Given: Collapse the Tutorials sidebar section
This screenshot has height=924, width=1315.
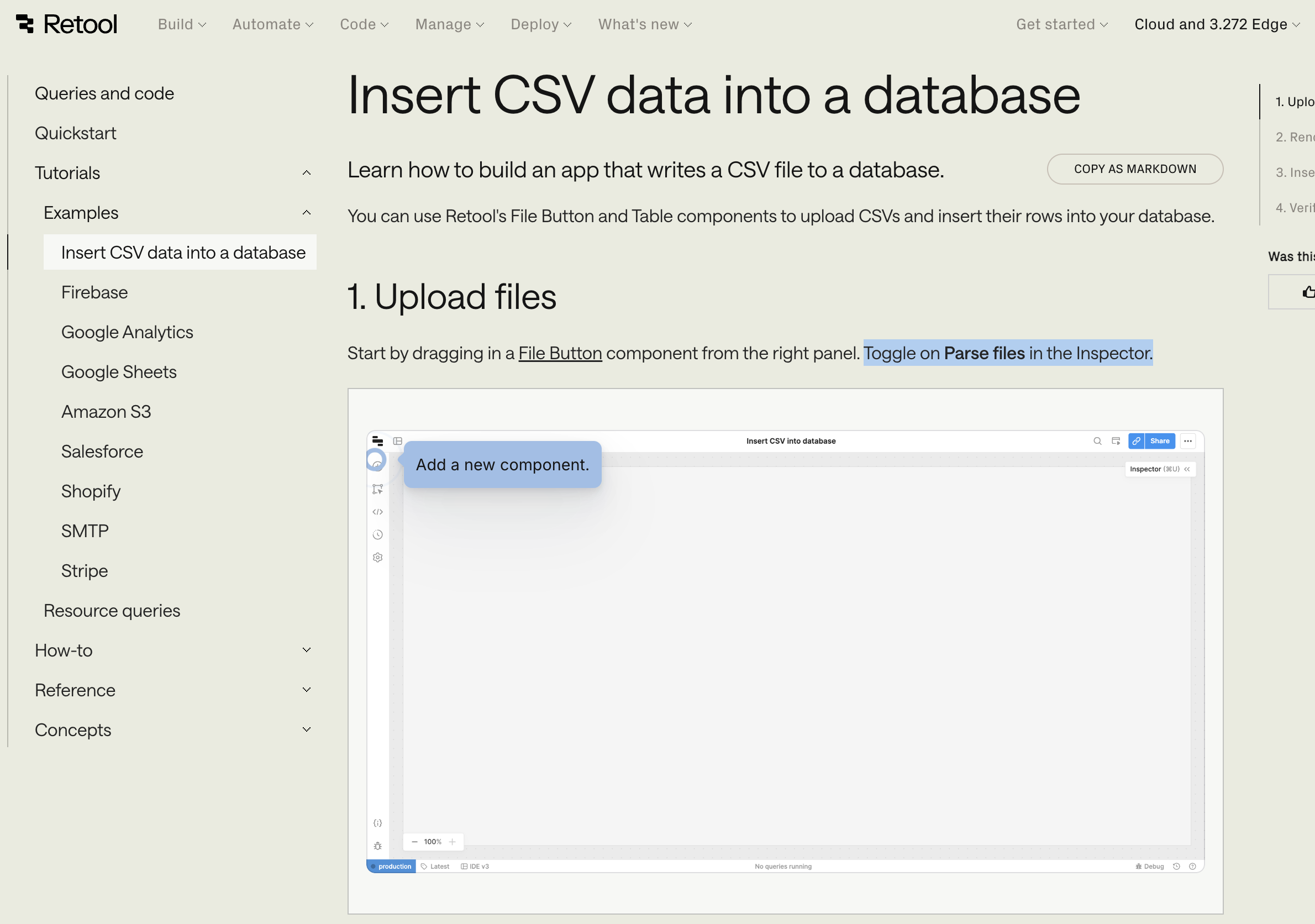Looking at the screenshot, I should [x=307, y=173].
